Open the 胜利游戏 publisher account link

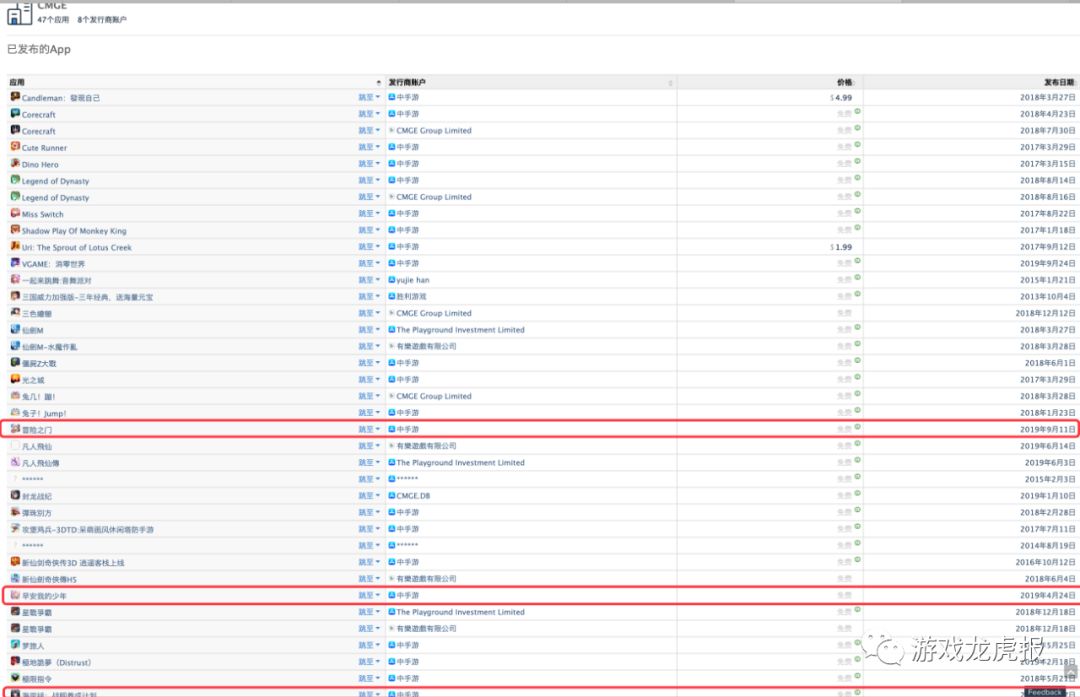[x=411, y=297]
